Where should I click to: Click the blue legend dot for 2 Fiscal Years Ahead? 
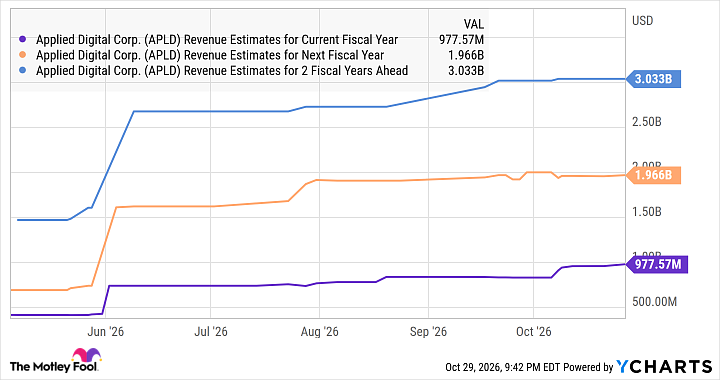pos(23,71)
